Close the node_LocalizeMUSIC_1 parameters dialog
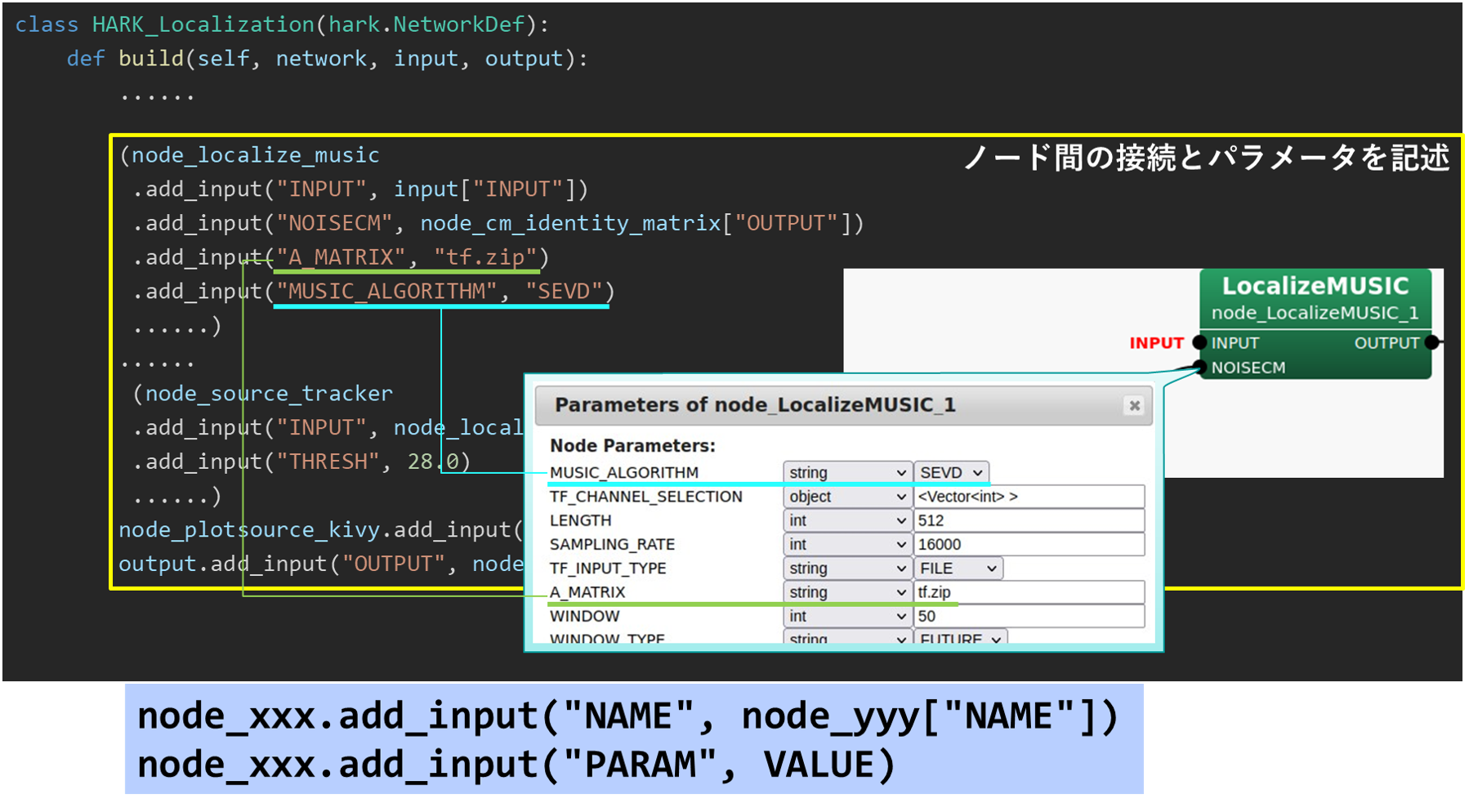Screen dimensions: 1469x812 [1134, 406]
